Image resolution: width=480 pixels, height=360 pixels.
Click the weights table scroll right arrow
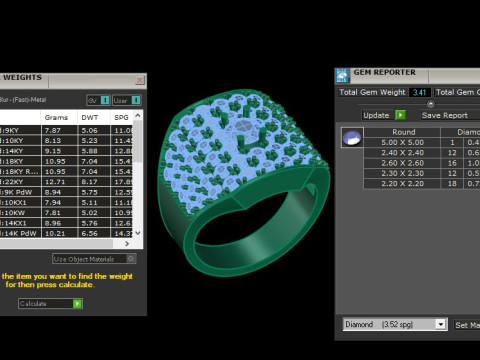pos(127,243)
